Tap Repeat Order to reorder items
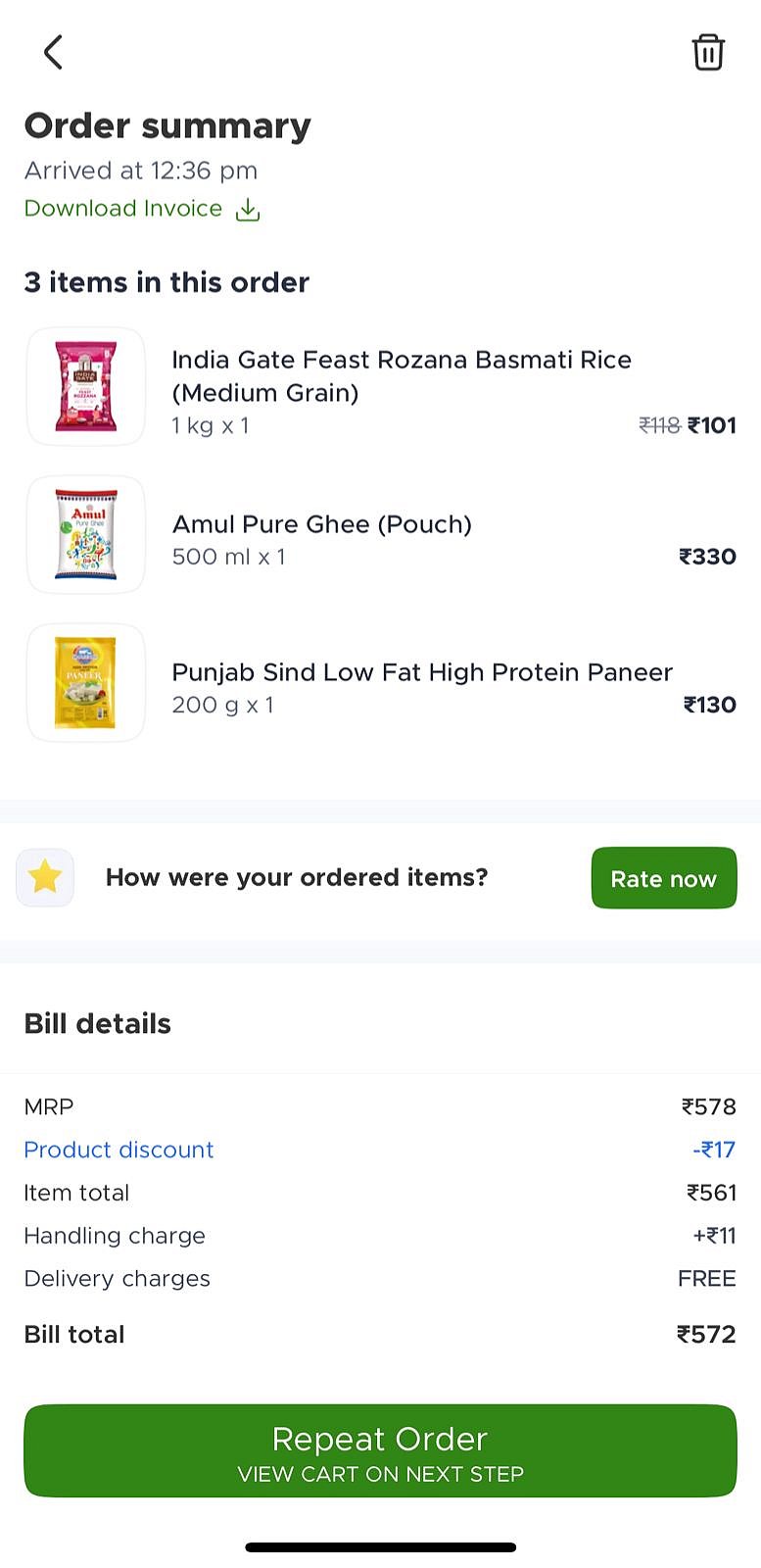Screen dimensions: 761x1568 [x=380, y=1451]
